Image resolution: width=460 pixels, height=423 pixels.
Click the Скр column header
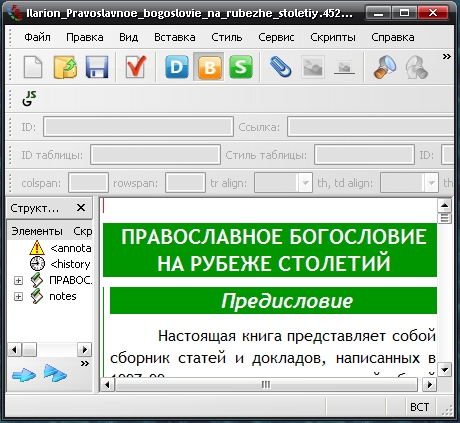[82, 231]
